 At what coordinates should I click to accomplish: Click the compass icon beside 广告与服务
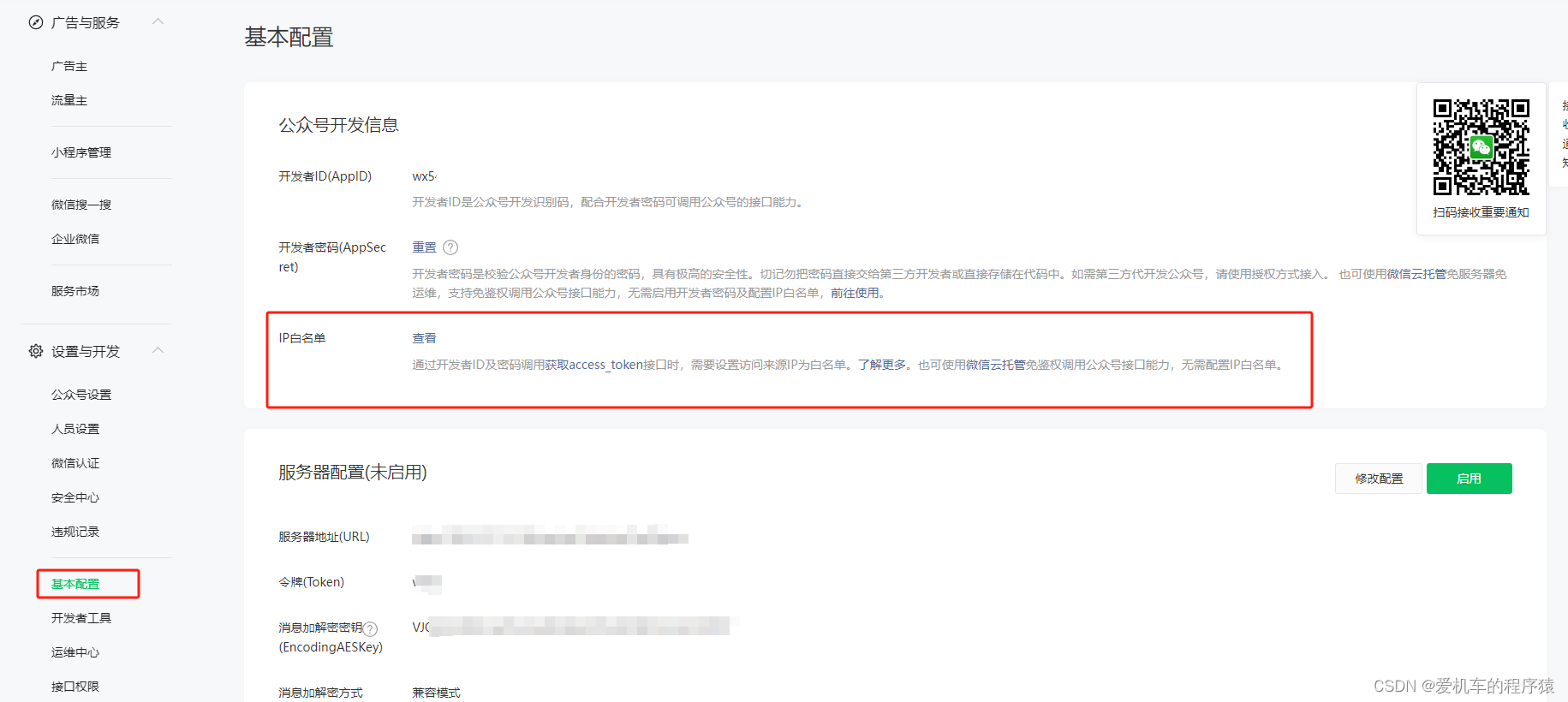(x=36, y=22)
